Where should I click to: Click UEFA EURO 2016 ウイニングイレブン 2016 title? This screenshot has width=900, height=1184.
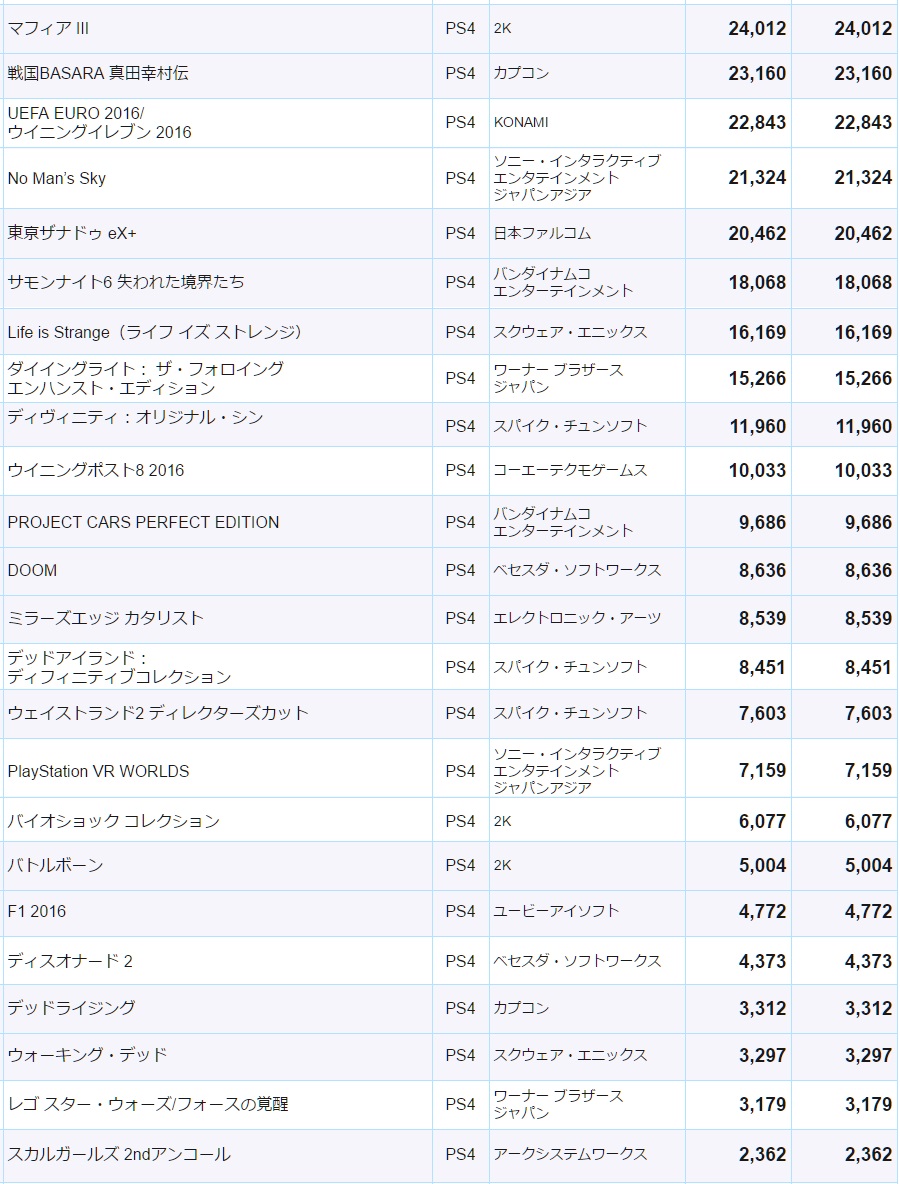click(x=99, y=122)
